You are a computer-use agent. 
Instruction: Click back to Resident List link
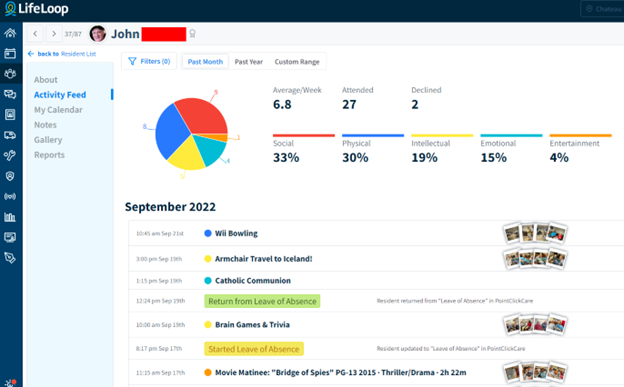62,54
